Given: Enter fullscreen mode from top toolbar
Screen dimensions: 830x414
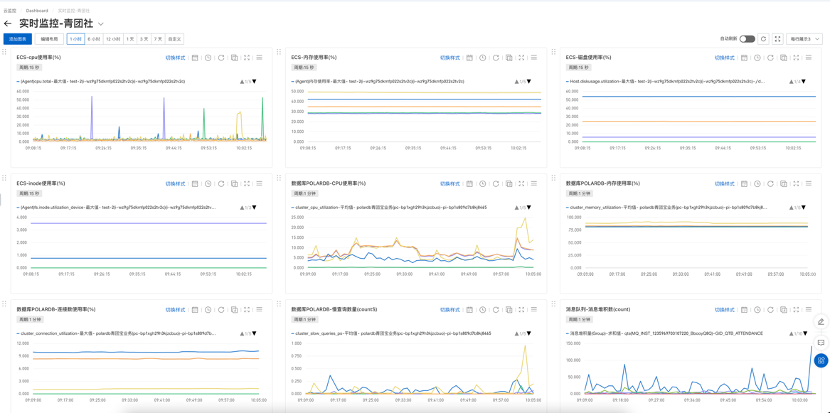Looking at the screenshot, I should click(x=778, y=38).
